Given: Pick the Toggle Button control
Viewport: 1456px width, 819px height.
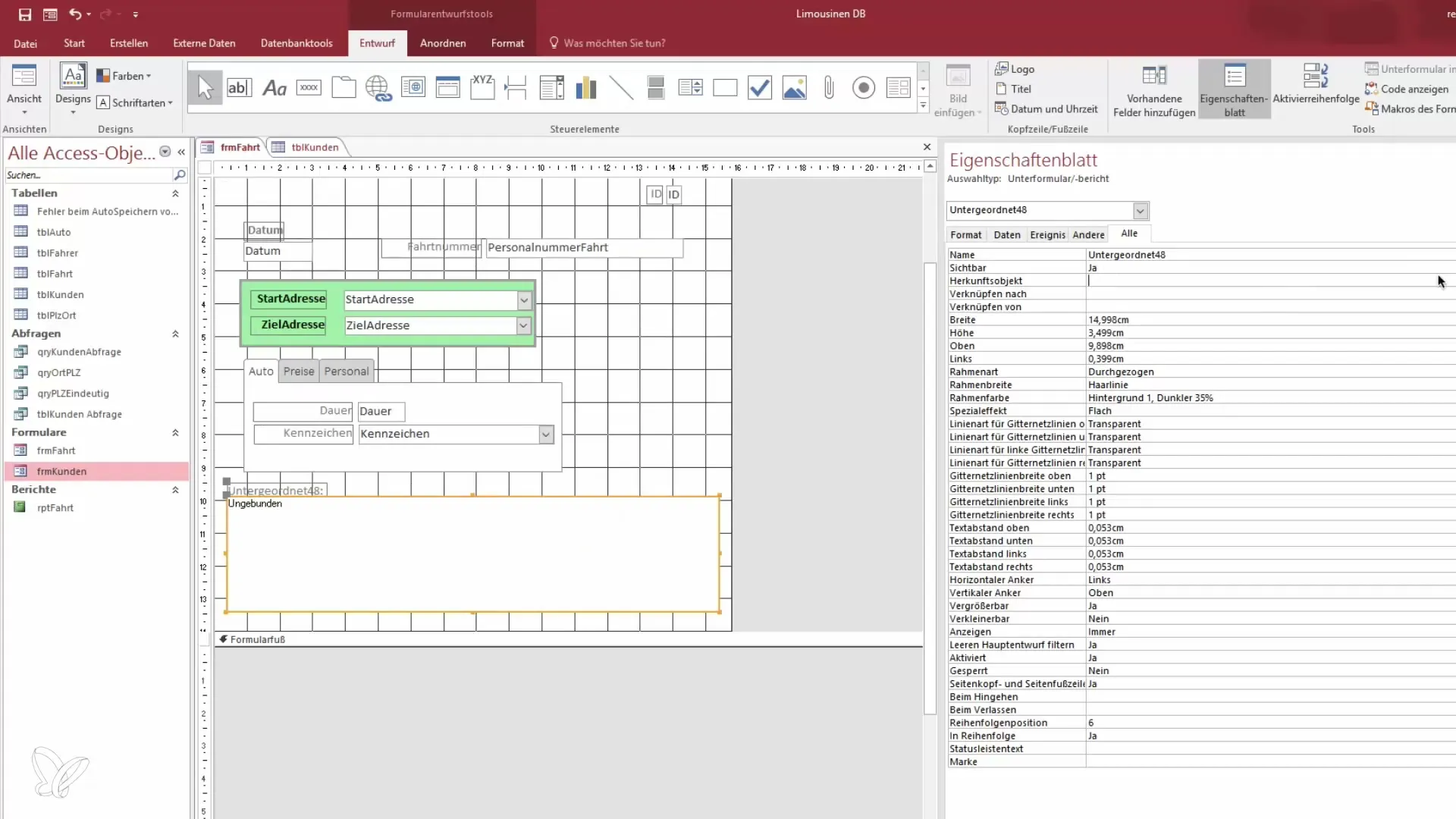Looking at the screenshot, I should (x=656, y=88).
